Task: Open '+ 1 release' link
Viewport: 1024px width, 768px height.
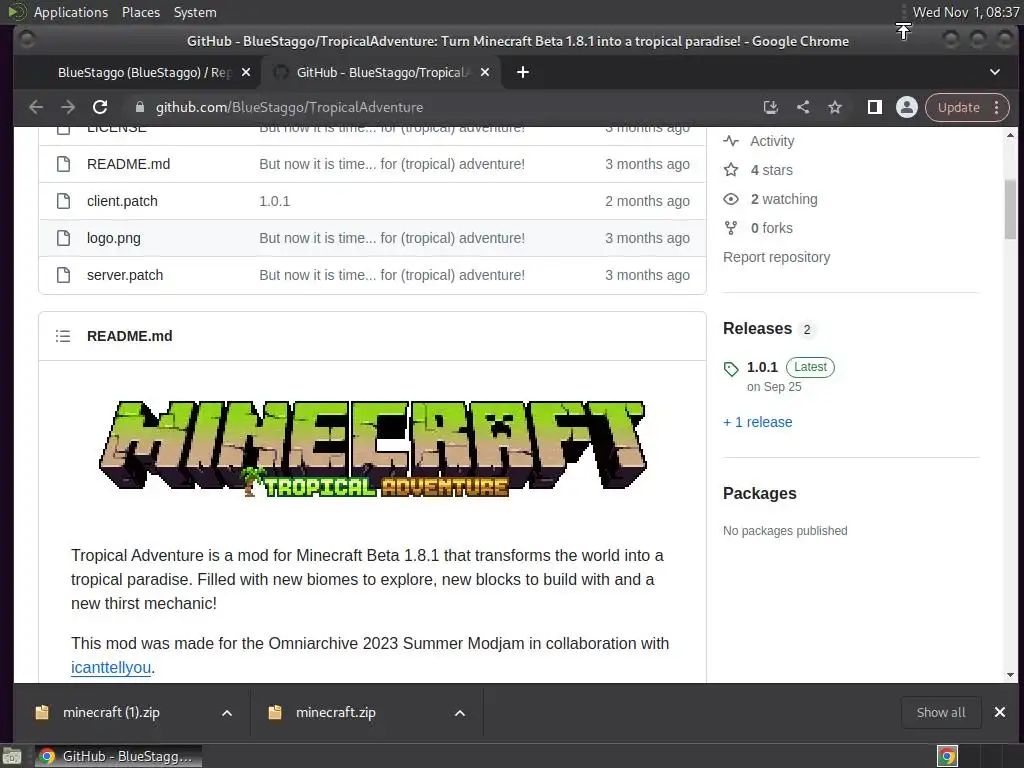Action: pos(758,423)
